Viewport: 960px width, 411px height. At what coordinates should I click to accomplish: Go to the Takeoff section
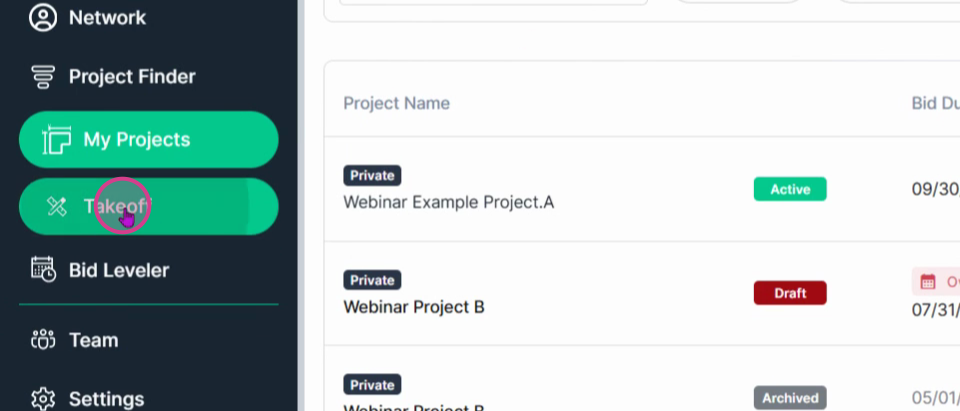click(x=149, y=206)
